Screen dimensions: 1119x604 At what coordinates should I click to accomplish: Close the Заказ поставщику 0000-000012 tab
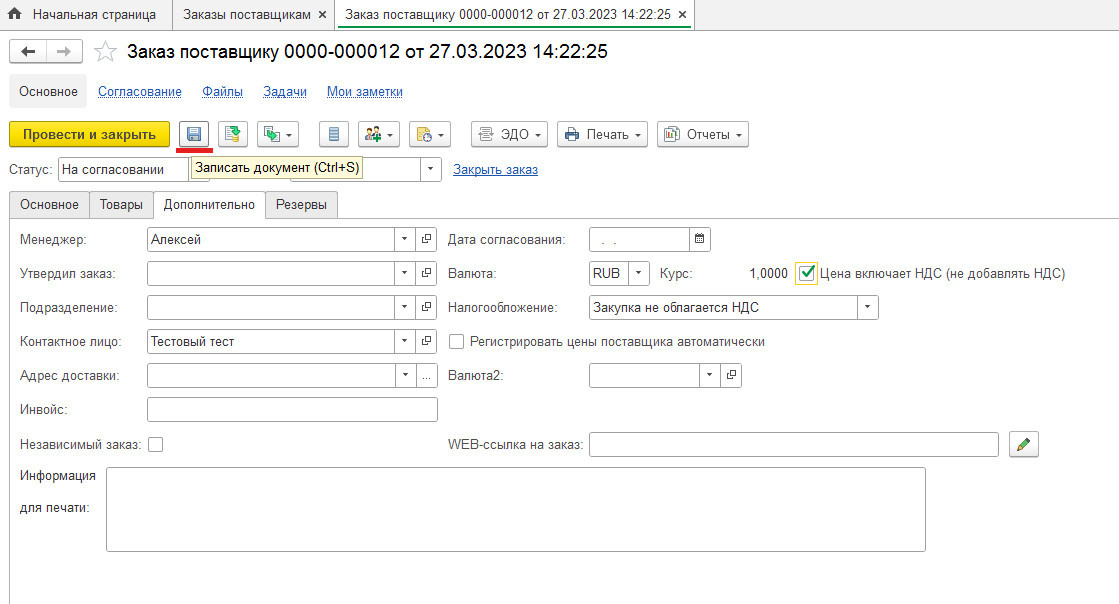(681, 15)
